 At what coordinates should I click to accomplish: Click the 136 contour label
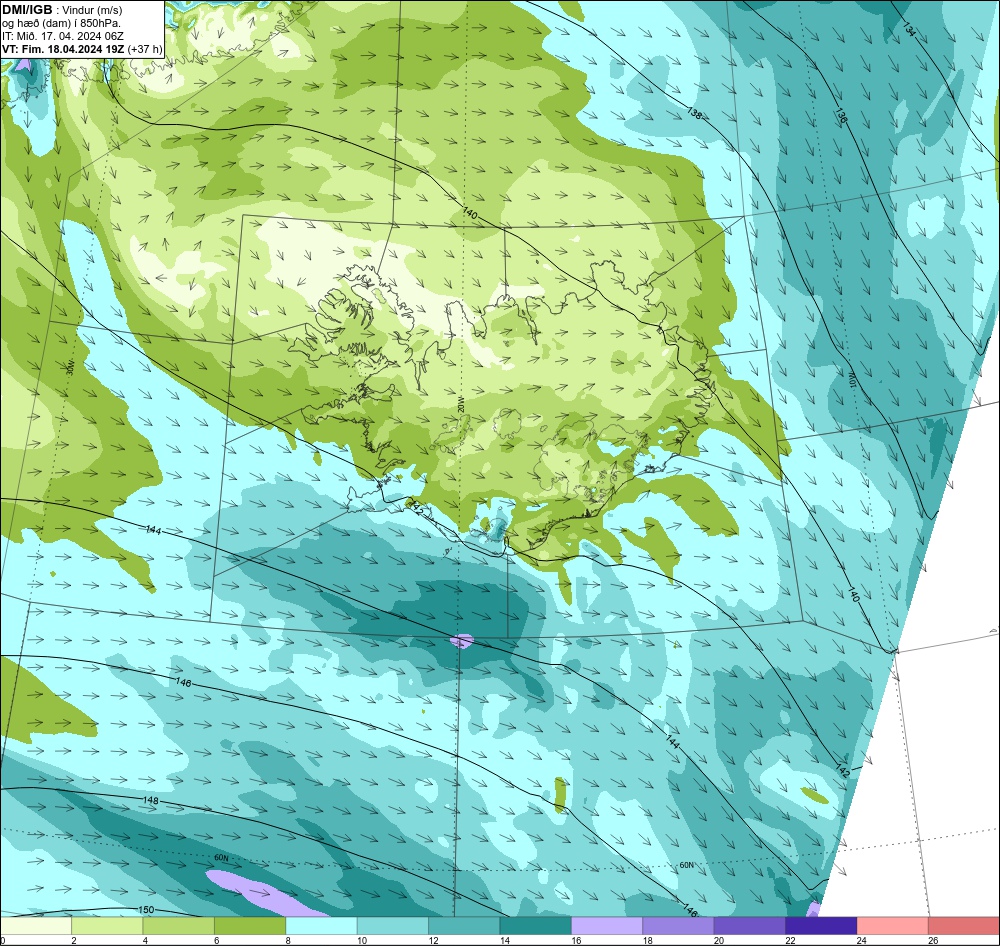click(x=841, y=115)
